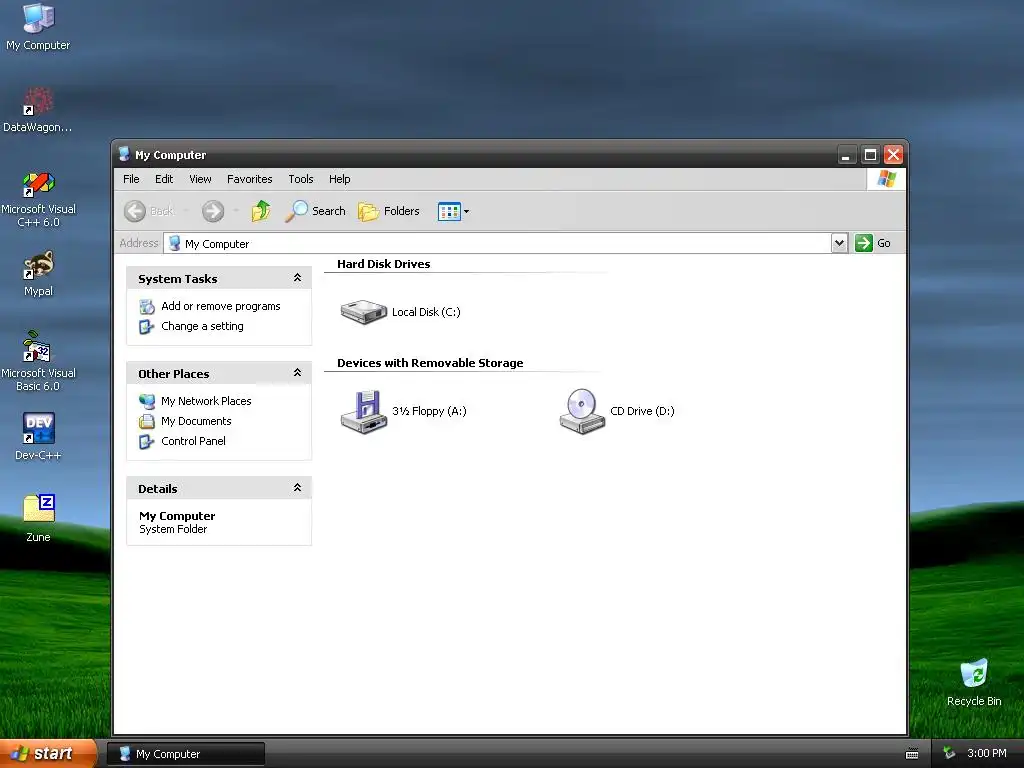The width and height of the screenshot is (1024, 768).
Task: Click the network tray icon
Action: (949, 754)
